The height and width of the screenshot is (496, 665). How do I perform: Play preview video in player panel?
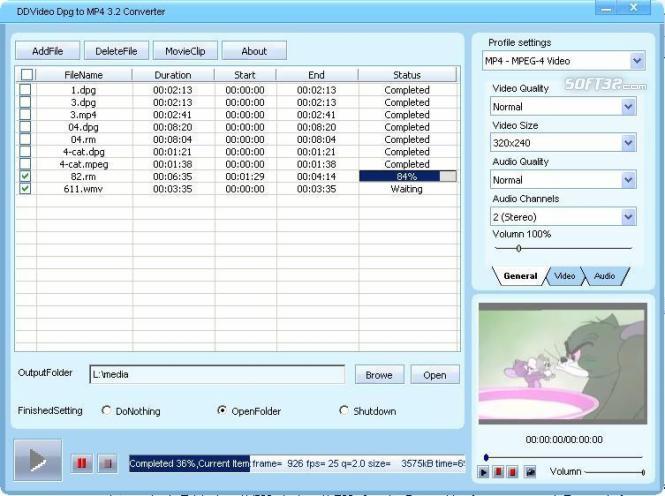(483, 471)
